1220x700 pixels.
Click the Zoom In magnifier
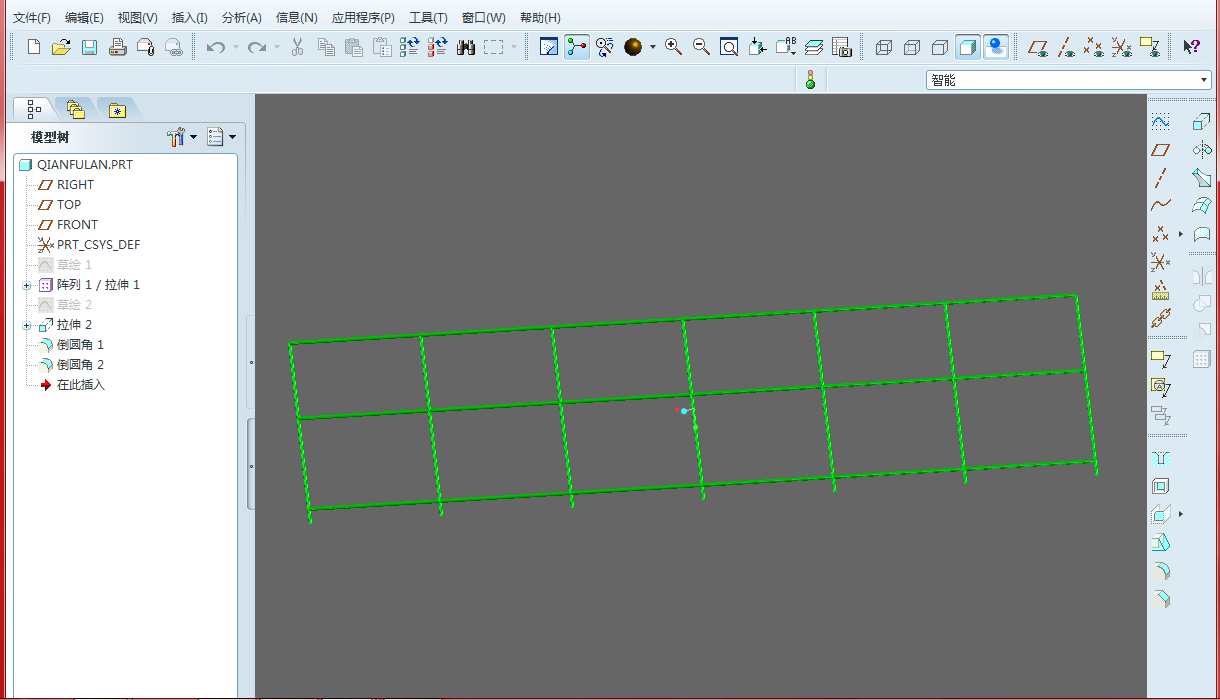674,47
